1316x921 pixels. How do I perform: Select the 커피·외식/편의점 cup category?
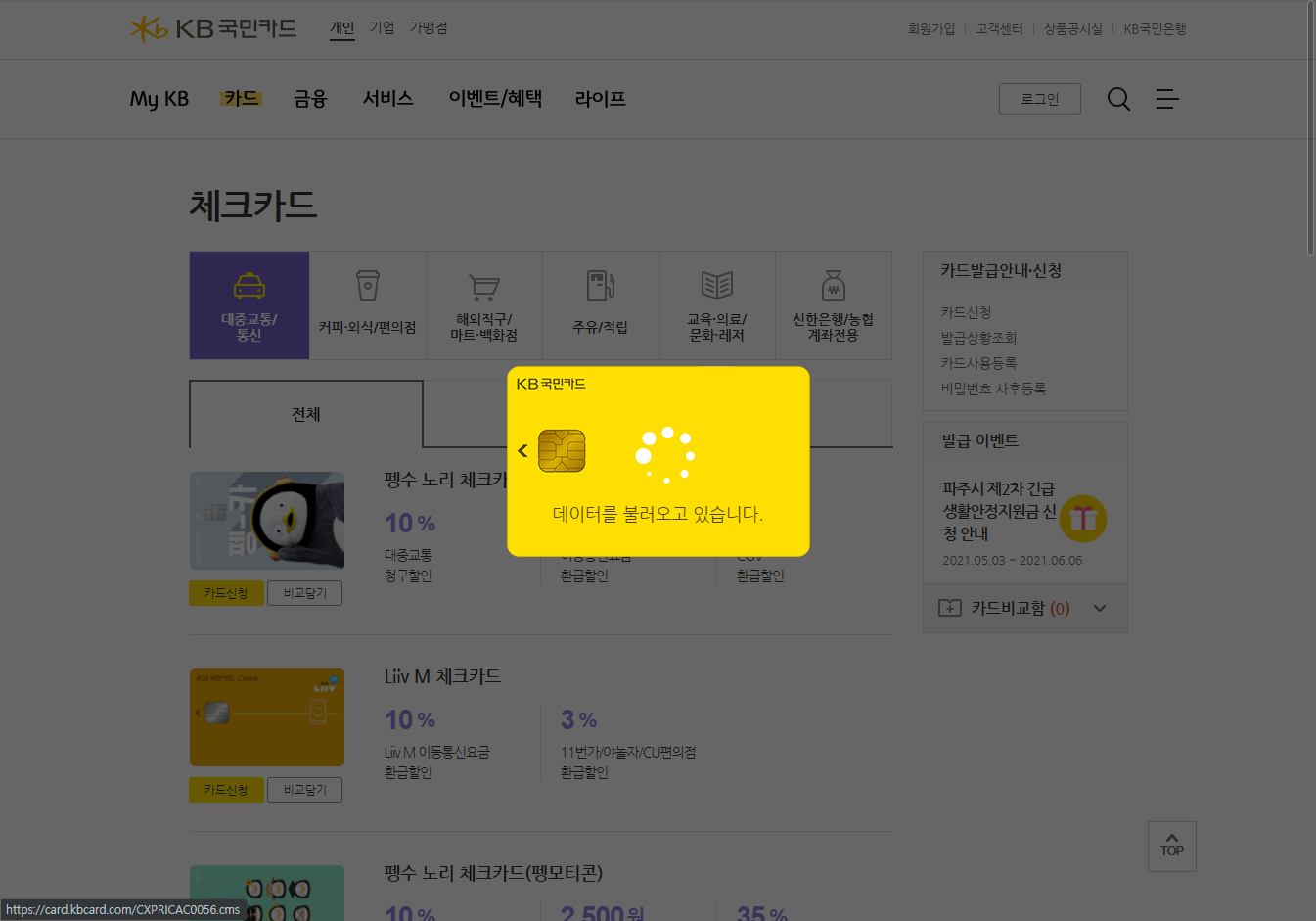[367, 305]
